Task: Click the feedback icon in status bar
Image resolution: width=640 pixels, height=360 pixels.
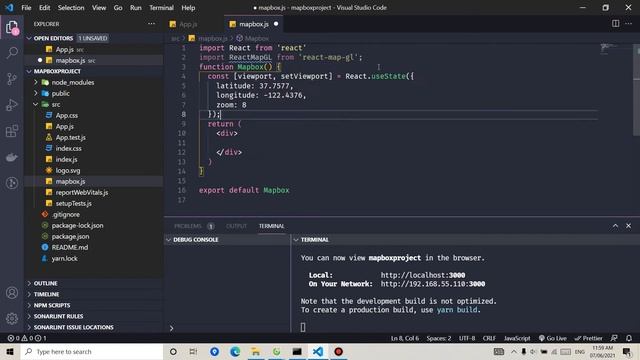Action: tap(614, 338)
